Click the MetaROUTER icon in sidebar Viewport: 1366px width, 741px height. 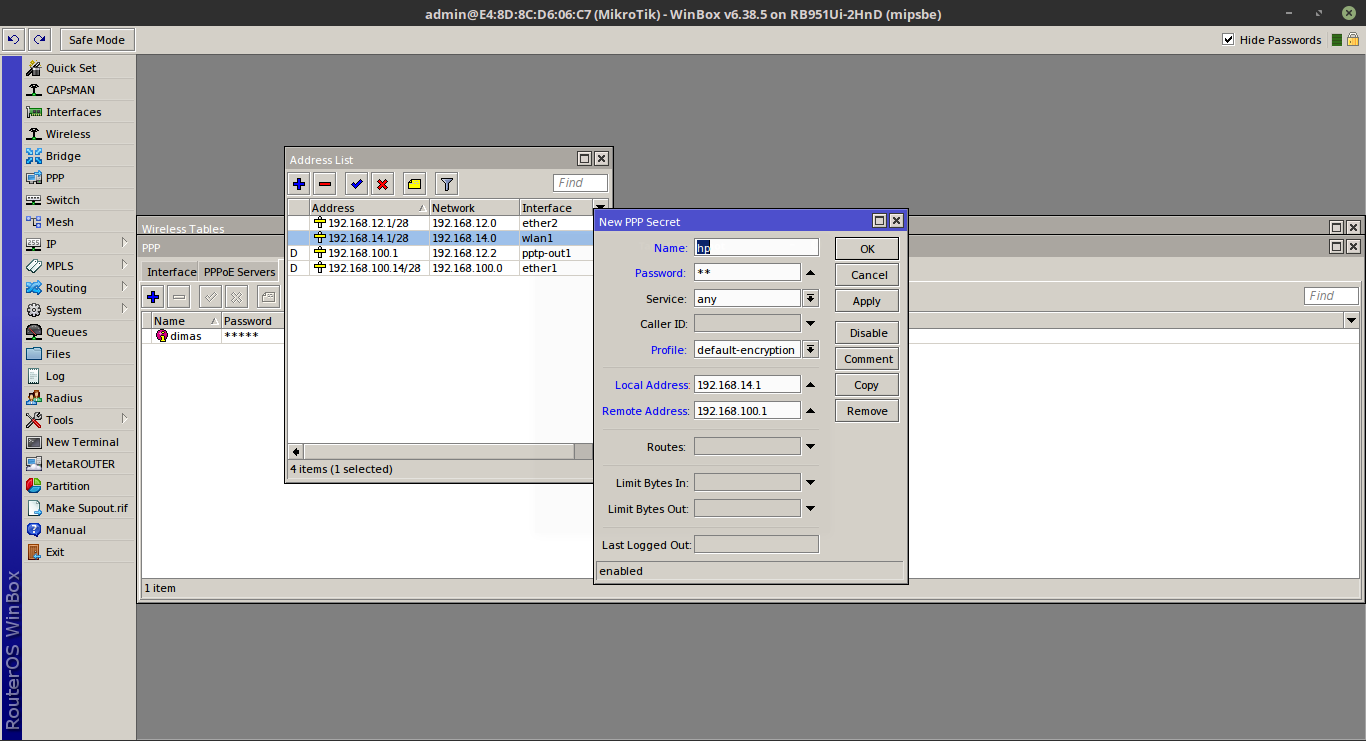[x=34, y=464]
